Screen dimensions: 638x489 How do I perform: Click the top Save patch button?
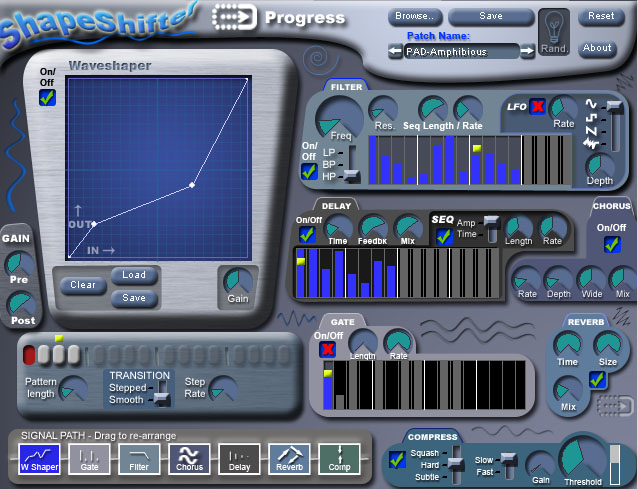click(491, 16)
